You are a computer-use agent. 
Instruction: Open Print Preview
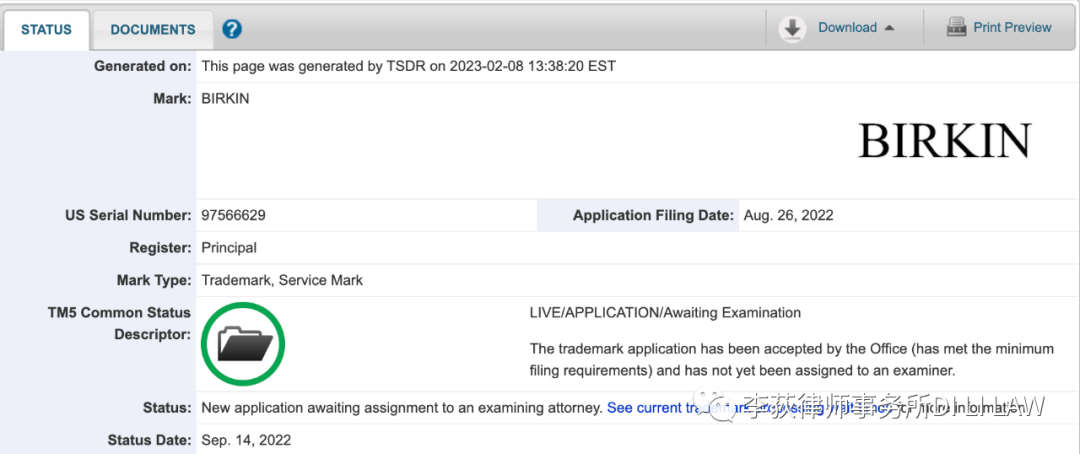click(1012, 28)
